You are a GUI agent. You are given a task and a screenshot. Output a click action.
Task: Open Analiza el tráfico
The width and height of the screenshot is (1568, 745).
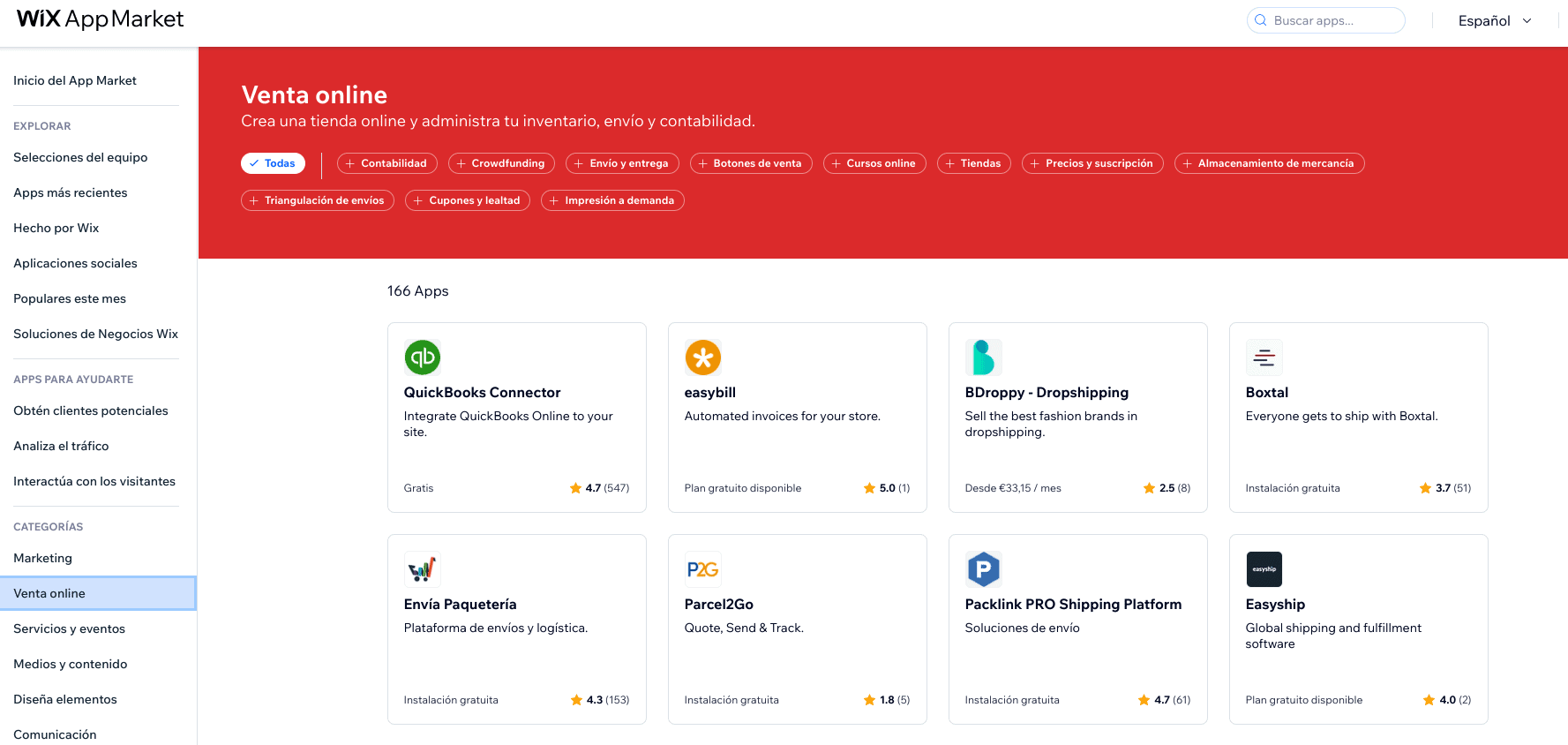[x=61, y=446]
